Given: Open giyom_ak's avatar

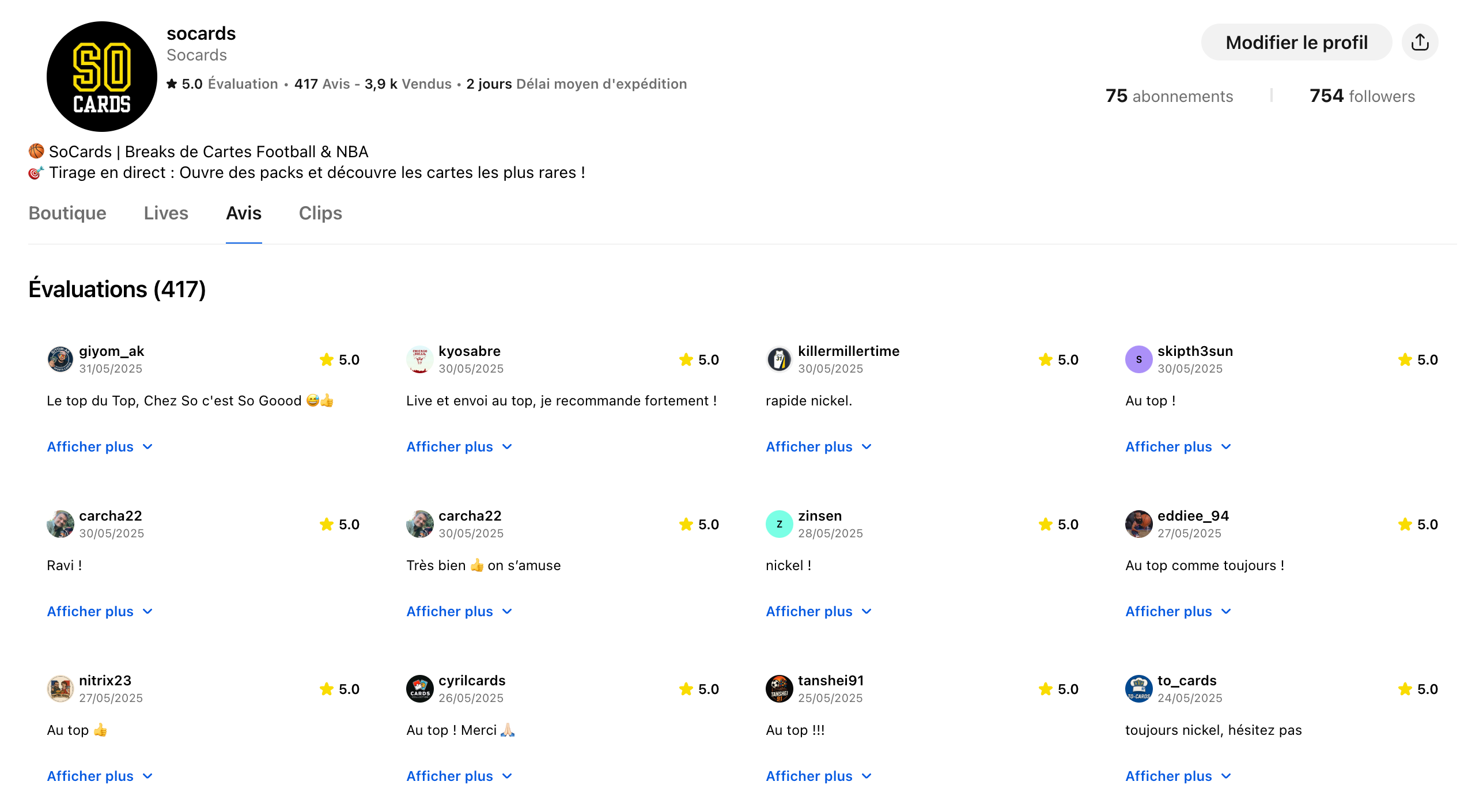Looking at the screenshot, I should [60, 359].
